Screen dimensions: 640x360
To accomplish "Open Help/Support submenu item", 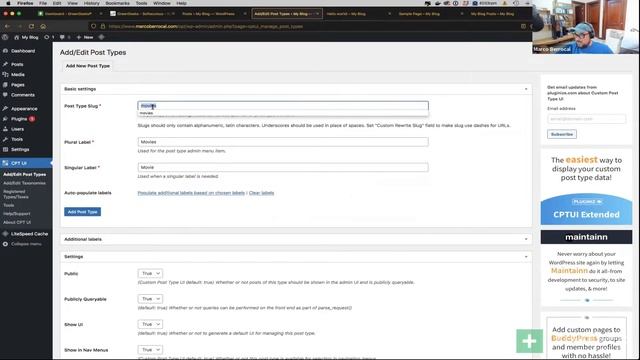I will click(17, 213).
